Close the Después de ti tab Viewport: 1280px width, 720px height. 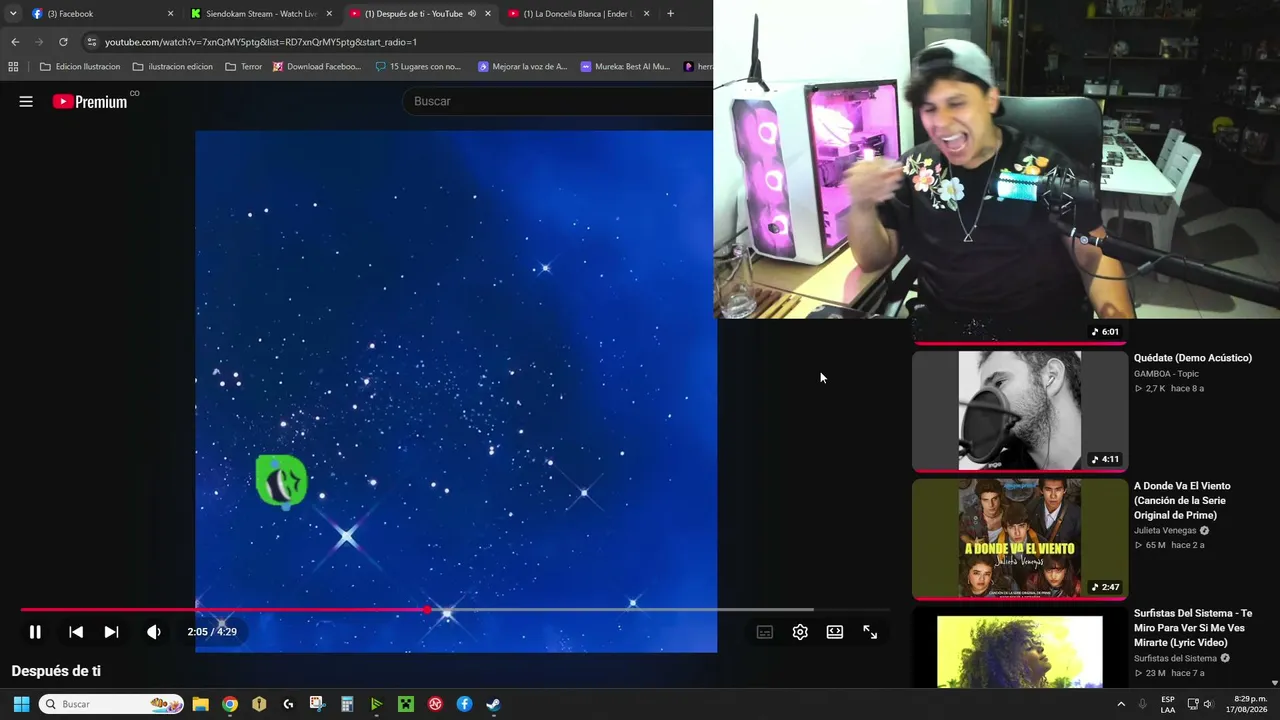pos(488,14)
